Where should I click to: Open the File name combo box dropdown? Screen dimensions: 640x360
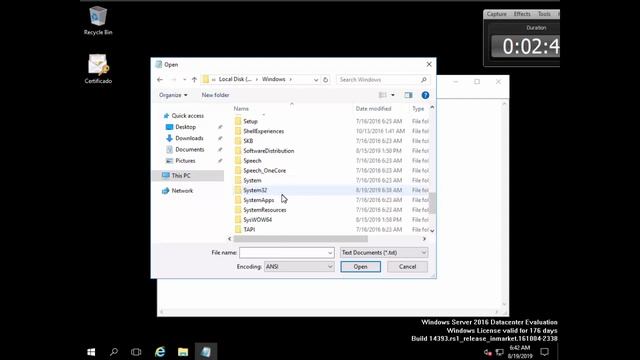tap(330, 253)
